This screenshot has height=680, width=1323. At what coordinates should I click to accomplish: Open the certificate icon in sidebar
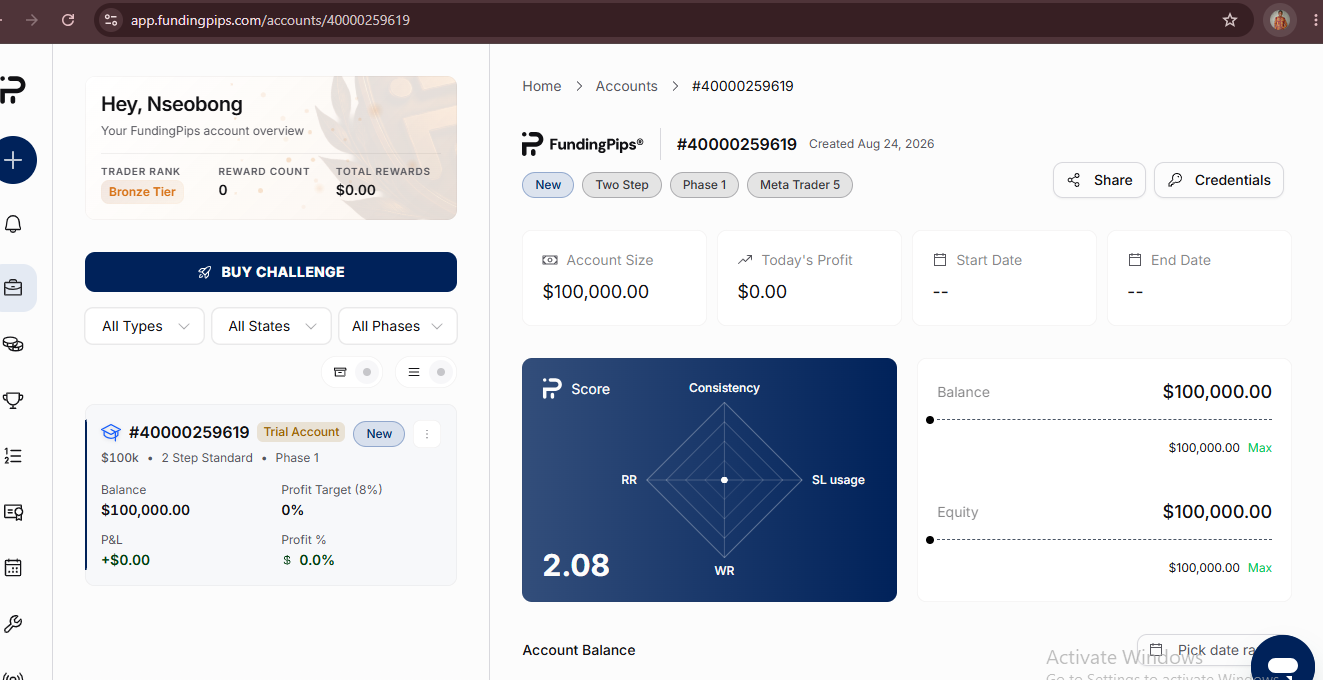[13, 512]
